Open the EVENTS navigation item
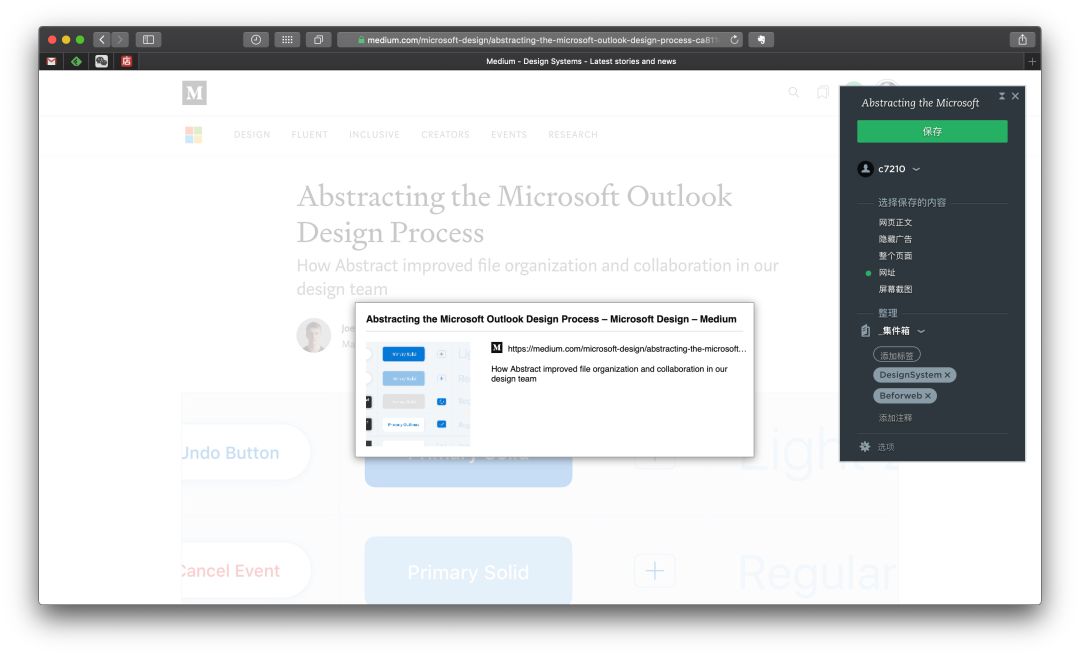The width and height of the screenshot is (1080, 656). pyautogui.click(x=509, y=134)
